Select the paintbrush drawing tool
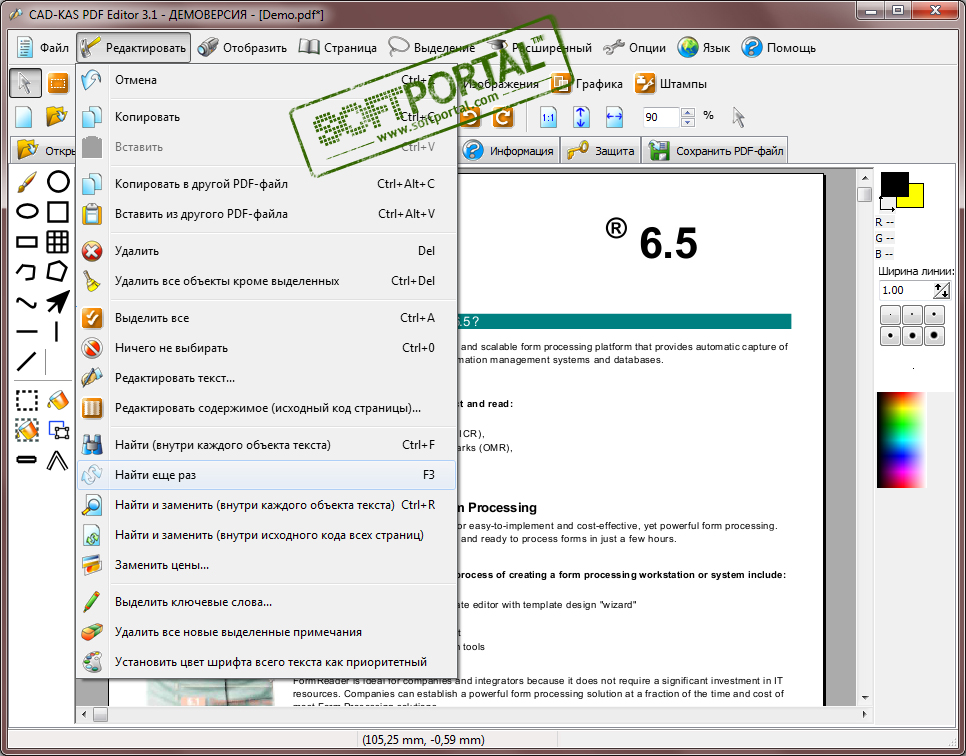Viewport: 966px width, 756px height. (26, 182)
